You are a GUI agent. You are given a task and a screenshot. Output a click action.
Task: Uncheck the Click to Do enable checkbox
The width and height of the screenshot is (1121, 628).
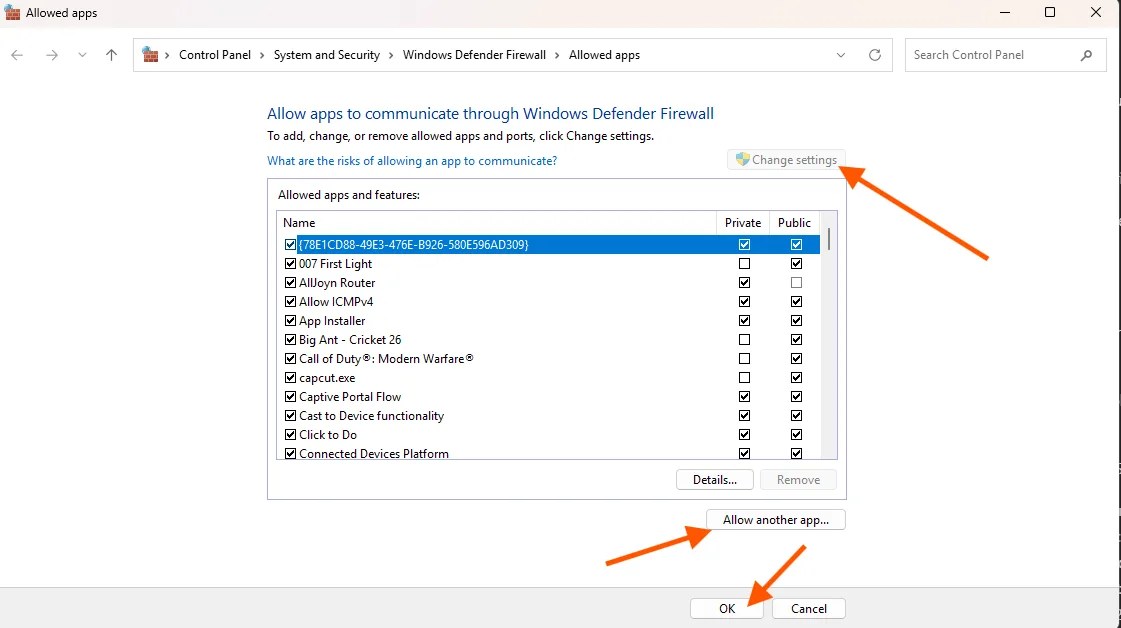[x=290, y=434]
